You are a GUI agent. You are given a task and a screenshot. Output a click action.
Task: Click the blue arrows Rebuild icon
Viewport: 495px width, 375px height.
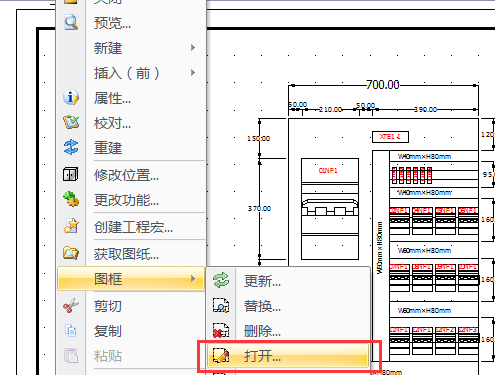point(71,147)
